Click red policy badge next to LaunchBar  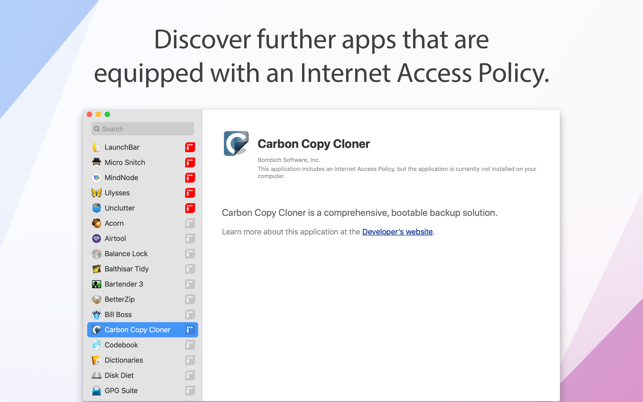(190, 147)
